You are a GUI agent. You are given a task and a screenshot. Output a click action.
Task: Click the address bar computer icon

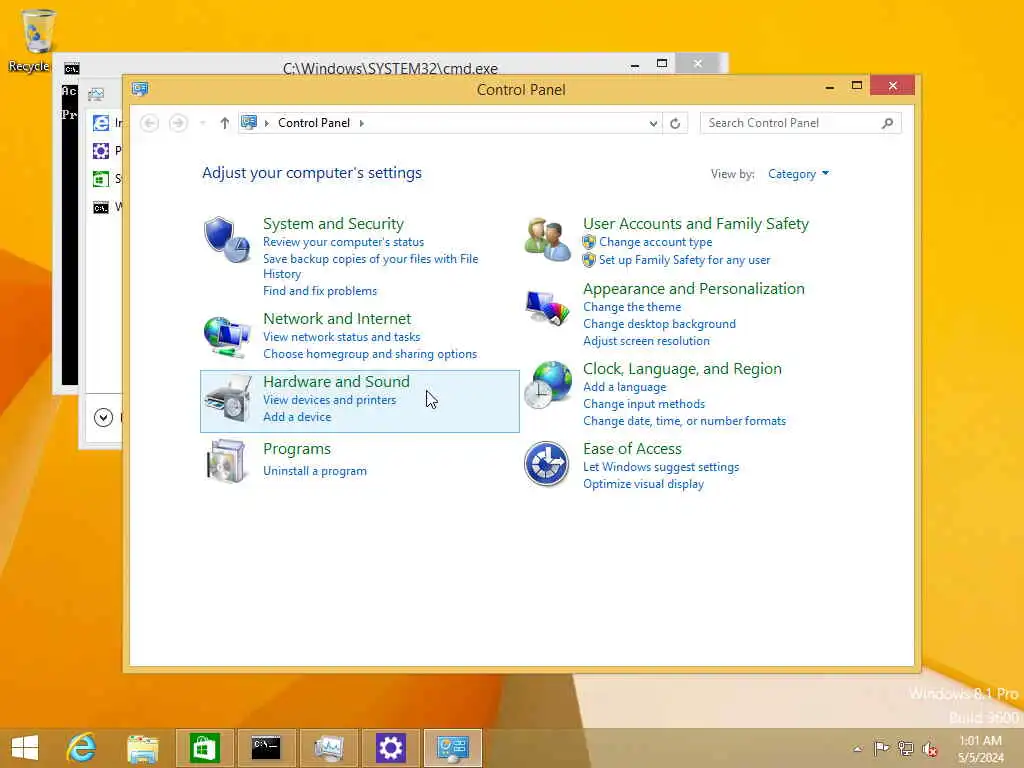pos(249,122)
